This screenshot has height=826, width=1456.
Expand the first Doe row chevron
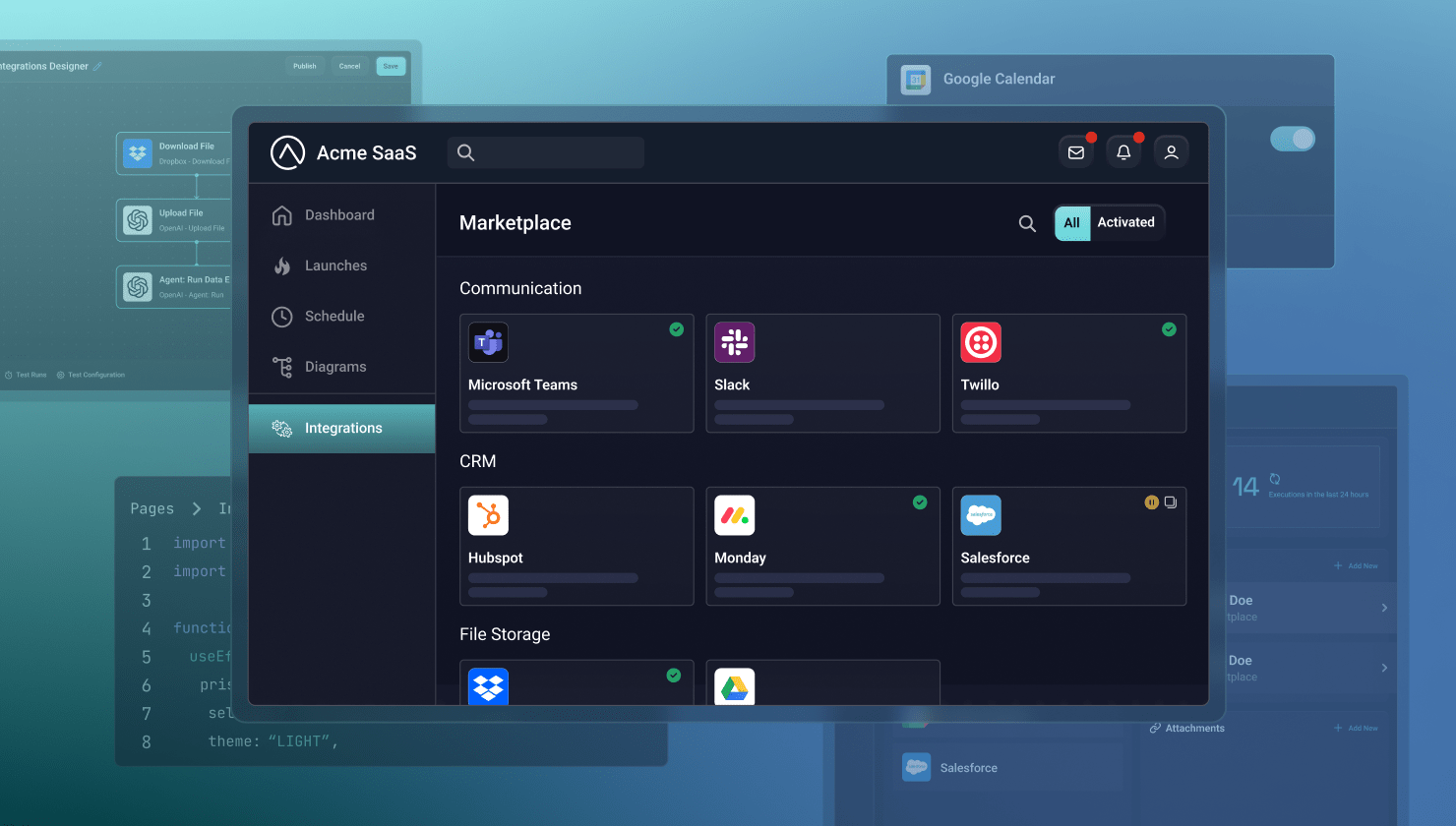(1384, 608)
